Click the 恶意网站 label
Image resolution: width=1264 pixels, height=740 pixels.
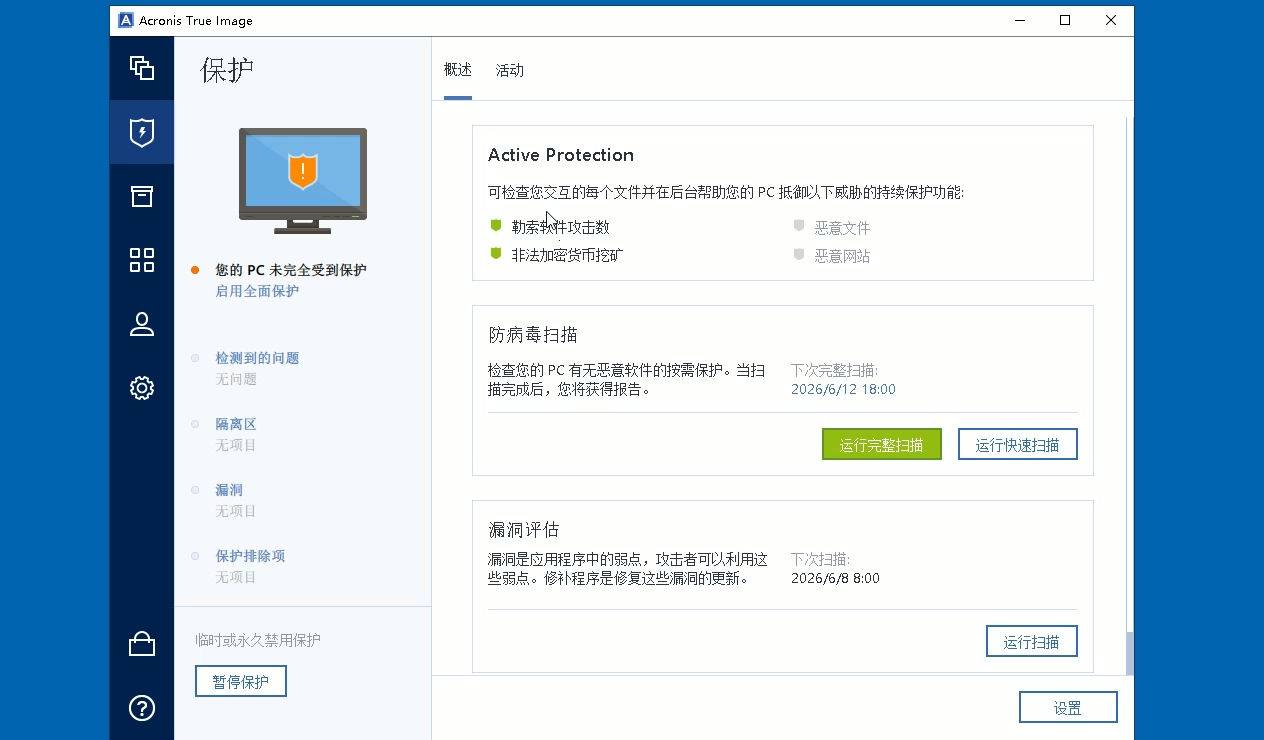point(842,255)
